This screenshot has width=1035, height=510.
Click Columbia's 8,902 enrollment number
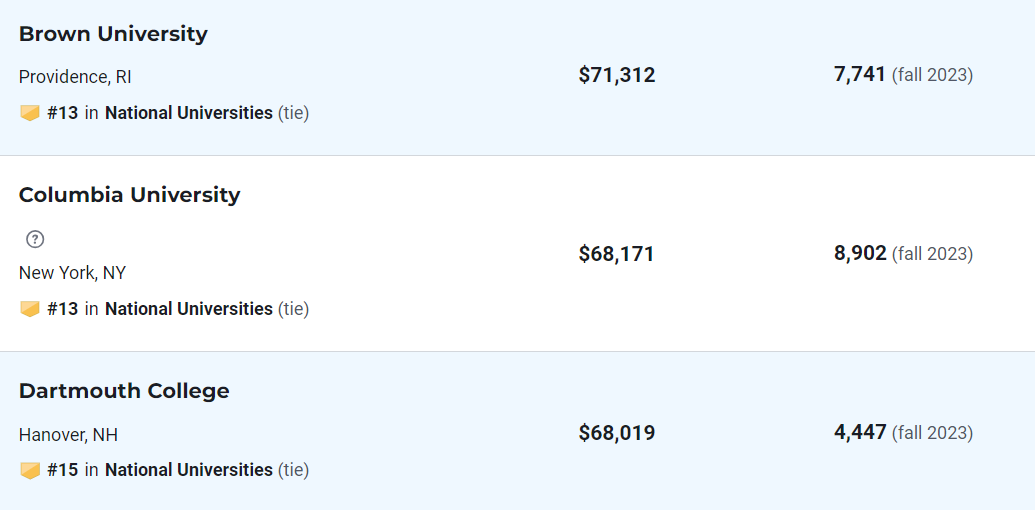click(860, 253)
